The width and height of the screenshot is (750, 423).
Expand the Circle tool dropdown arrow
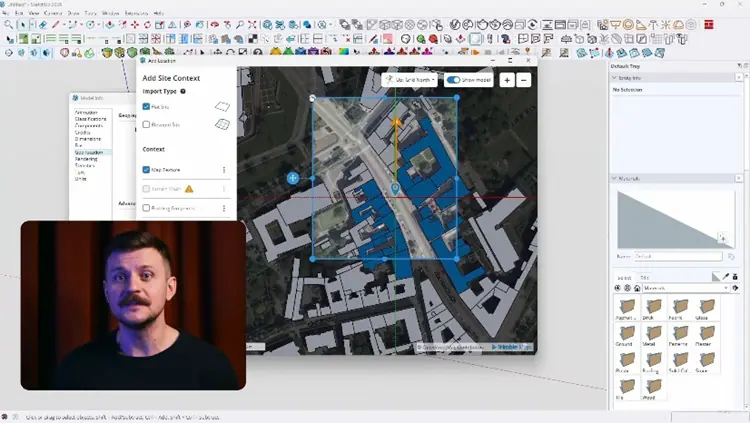pyautogui.click(x=98, y=24)
